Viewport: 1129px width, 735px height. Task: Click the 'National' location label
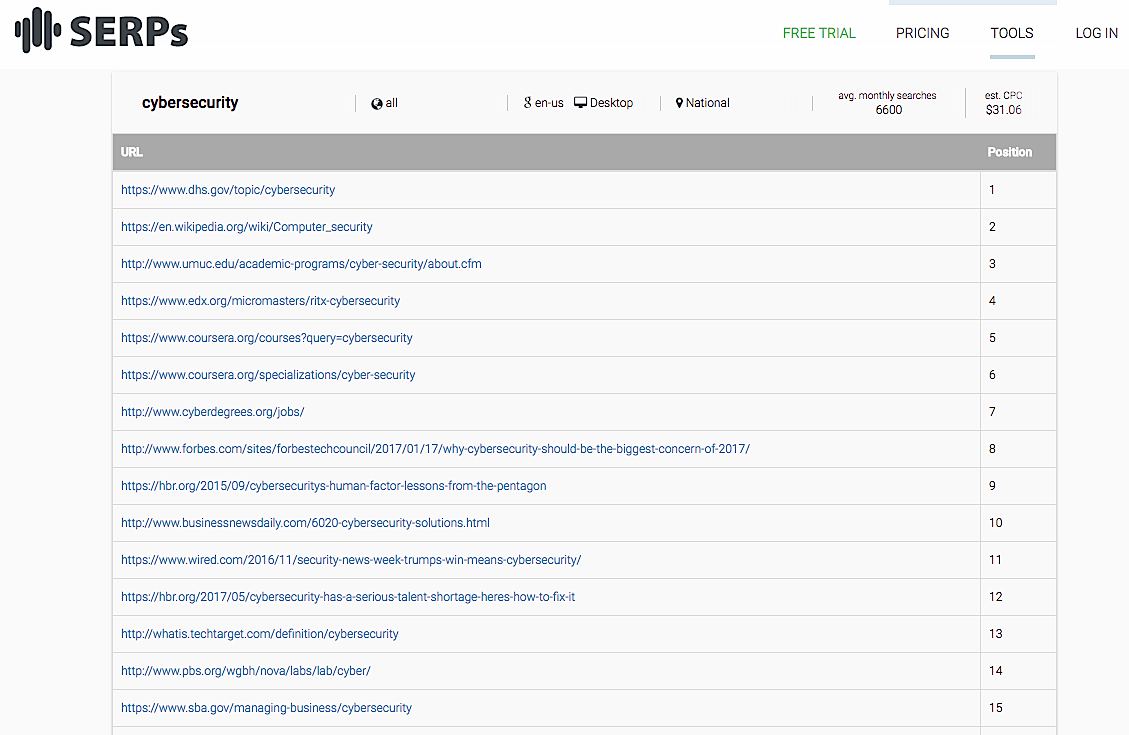coord(708,103)
